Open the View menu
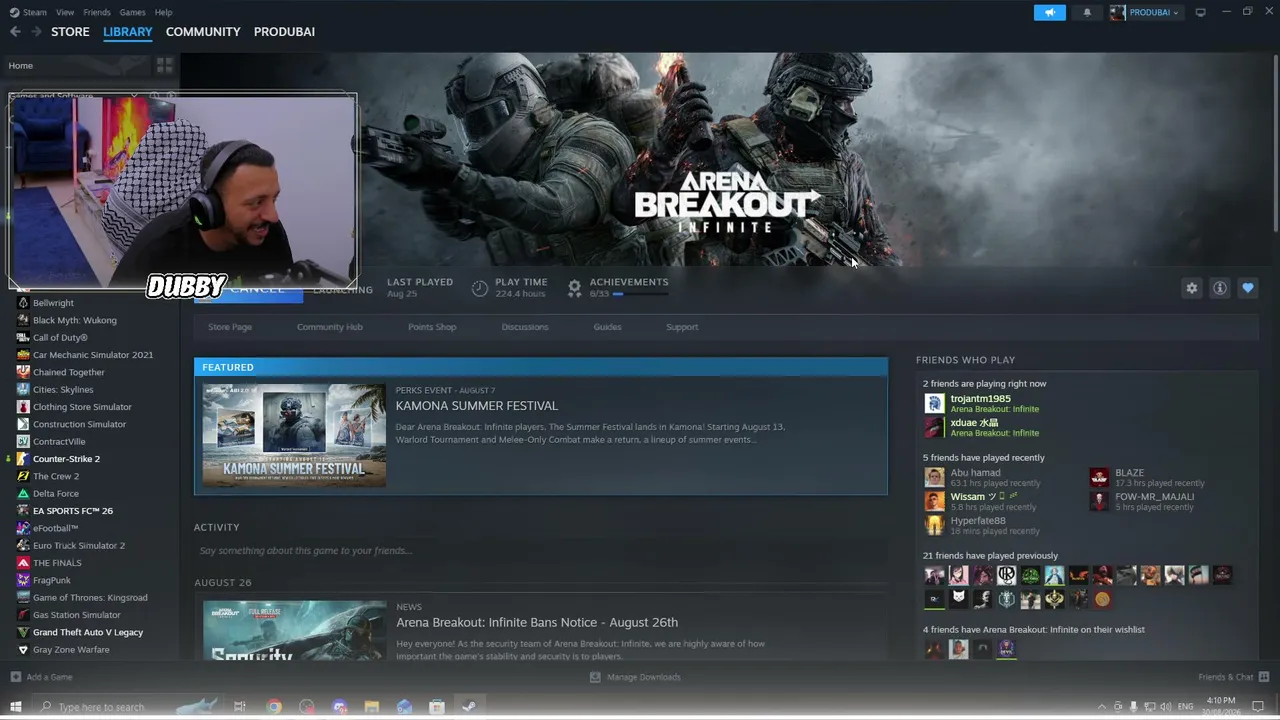 tap(65, 13)
